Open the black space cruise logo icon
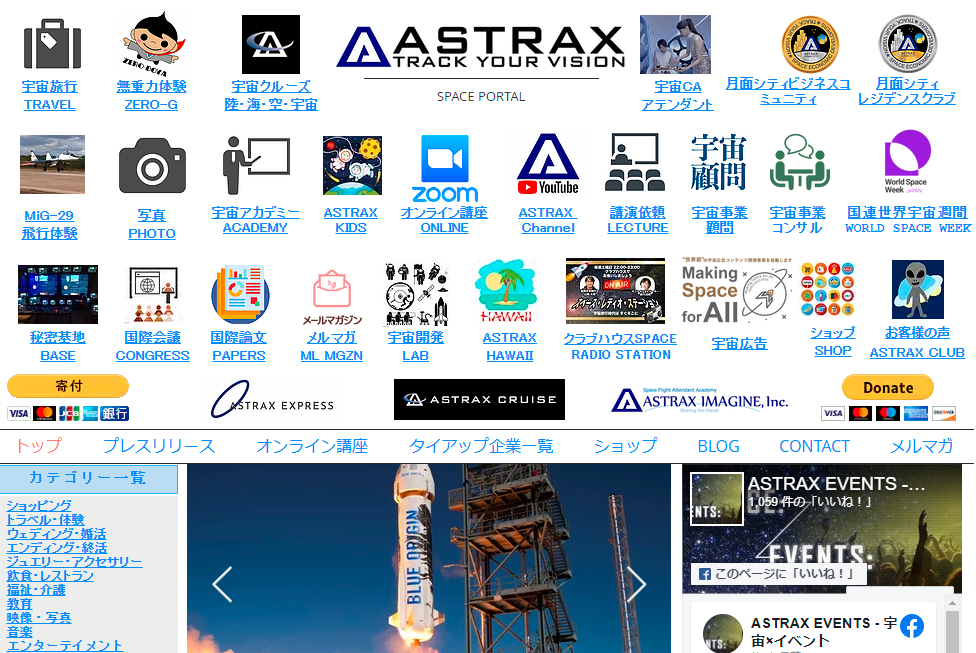The height and width of the screenshot is (653, 976). (271, 44)
